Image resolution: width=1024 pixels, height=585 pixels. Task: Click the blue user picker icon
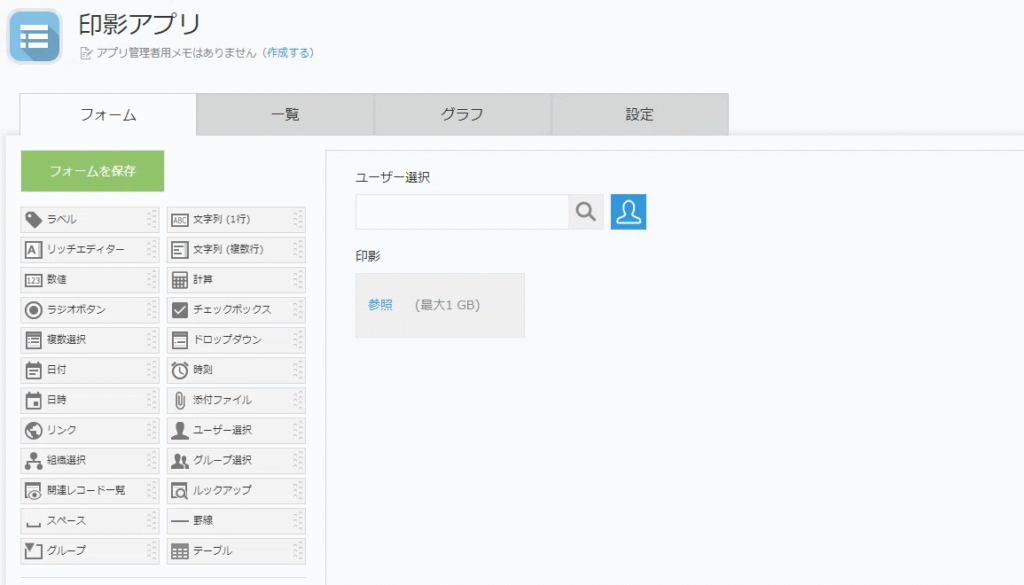pyautogui.click(x=628, y=212)
